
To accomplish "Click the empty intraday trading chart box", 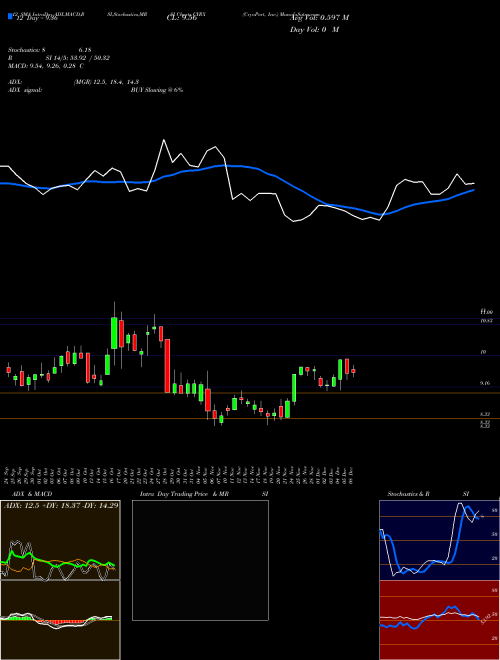I will coord(200,560).
